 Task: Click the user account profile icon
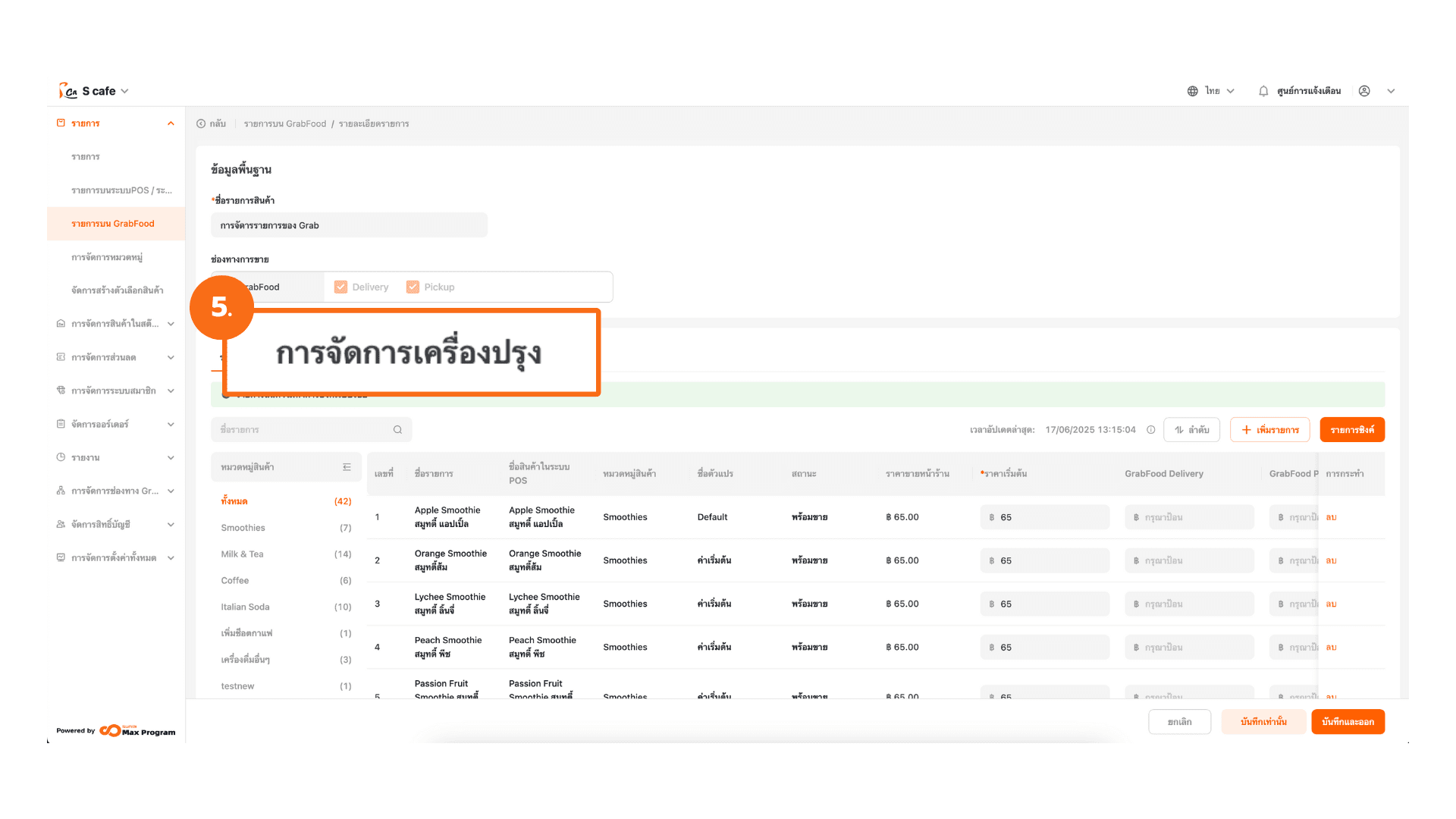[x=1364, y=91]
